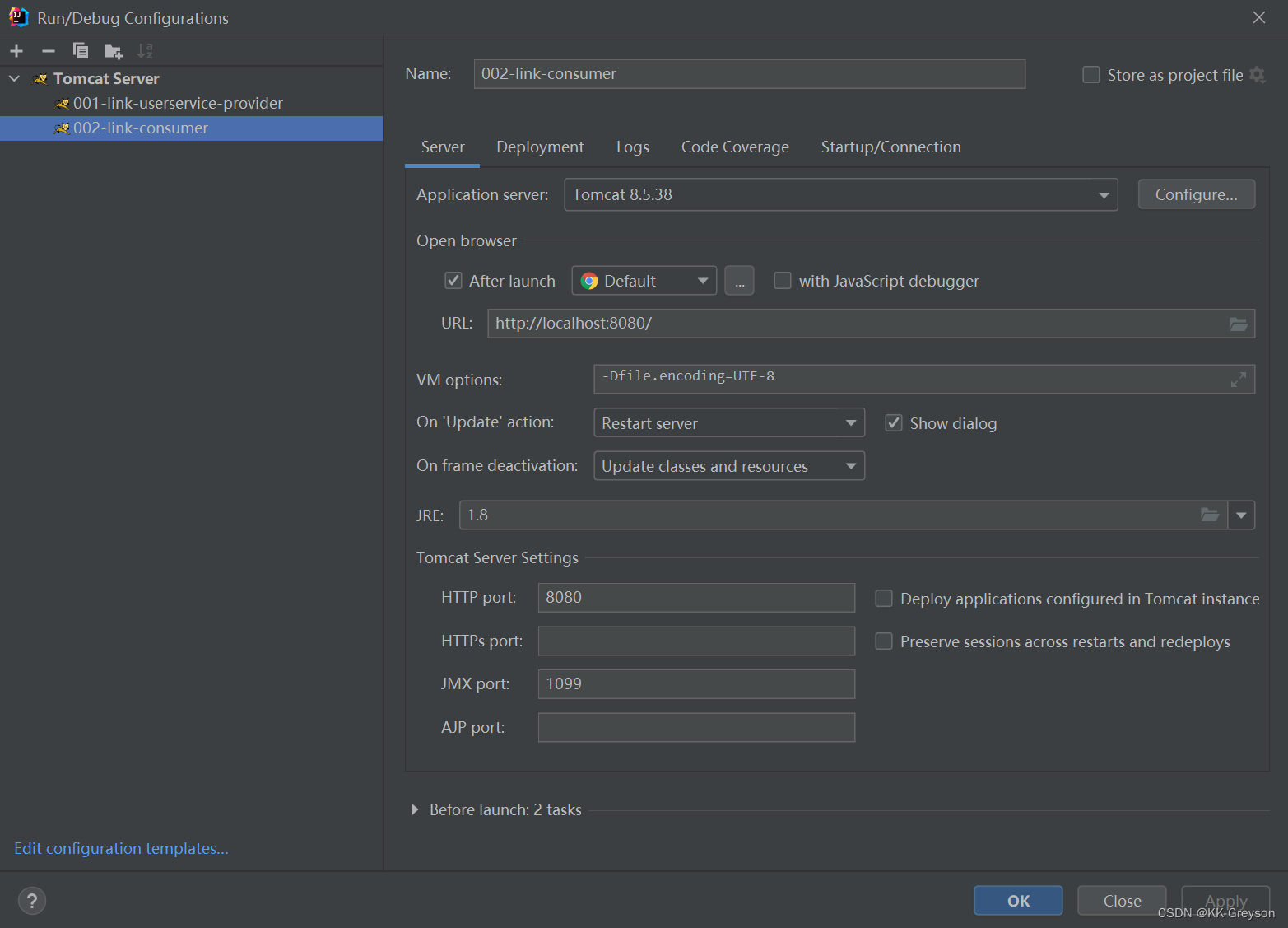This screenshot has width=1288, height=928.
Task: Enable Deploy applications configured in Tomcat instance
Action: pos(884,599)
